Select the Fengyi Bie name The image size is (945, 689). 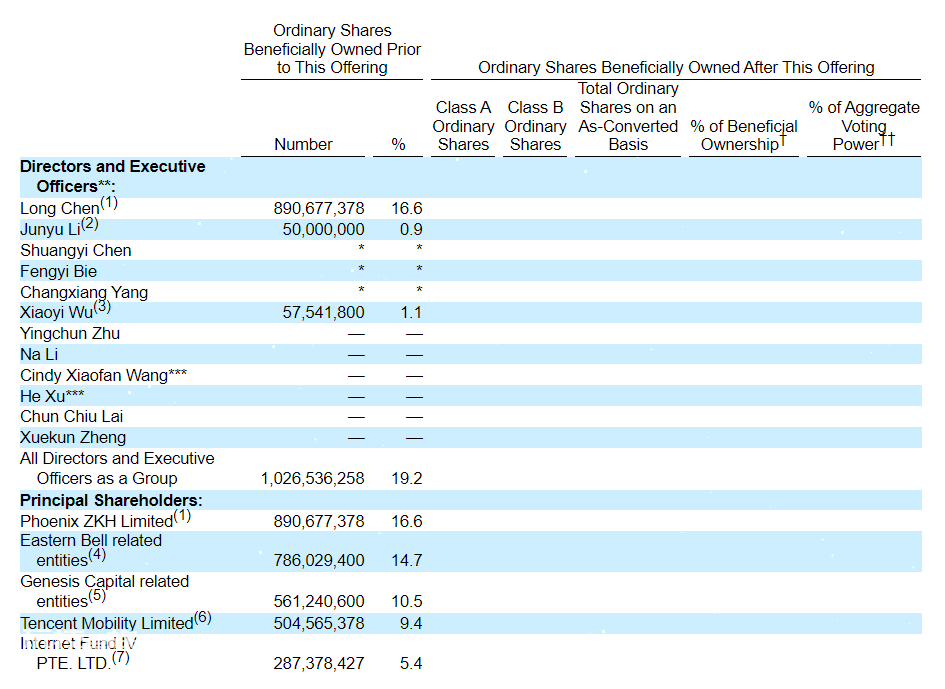click(x=58, y=271)
